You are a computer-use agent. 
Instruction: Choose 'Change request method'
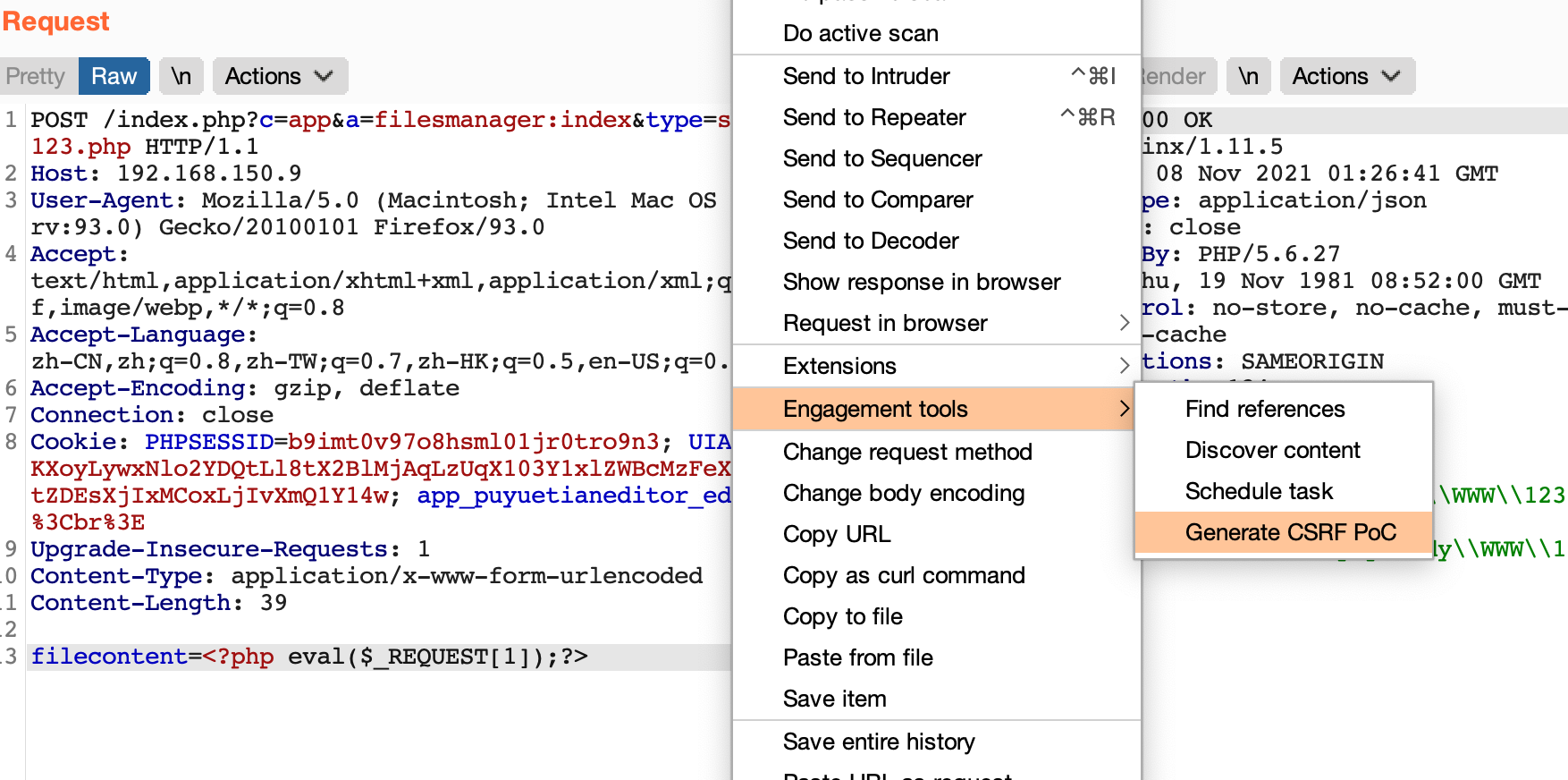click(936, 452)
